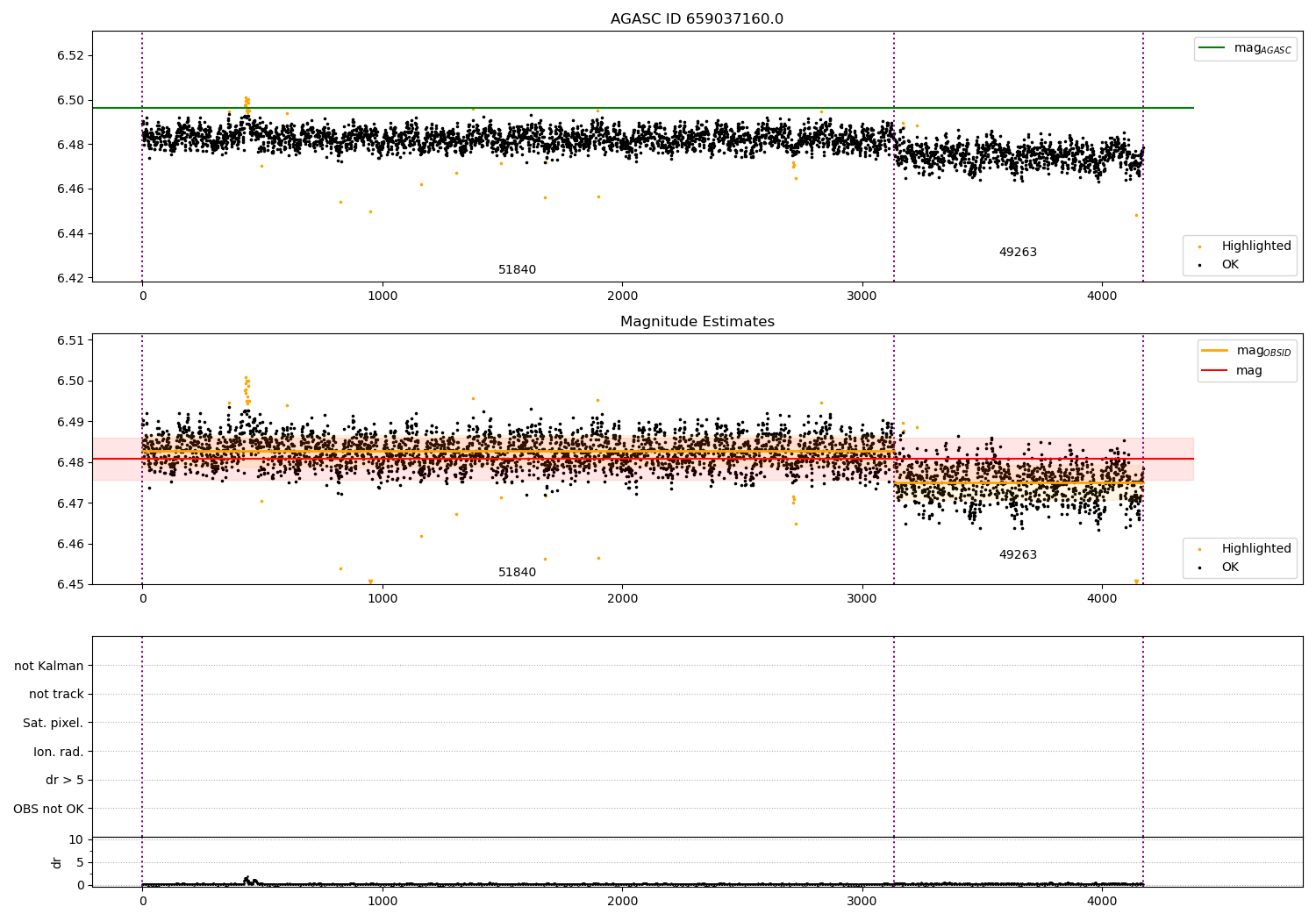This screenshot has width=1316, height=921.
Task: Select the 'Ion. rad.' axis label
Action: coord(58,752)
